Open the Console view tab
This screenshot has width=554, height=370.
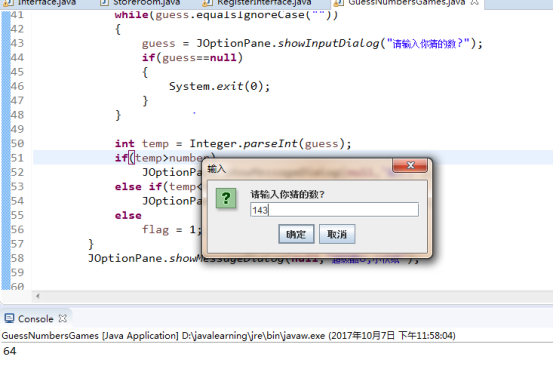pyautogui.click(x=35, y=319)
